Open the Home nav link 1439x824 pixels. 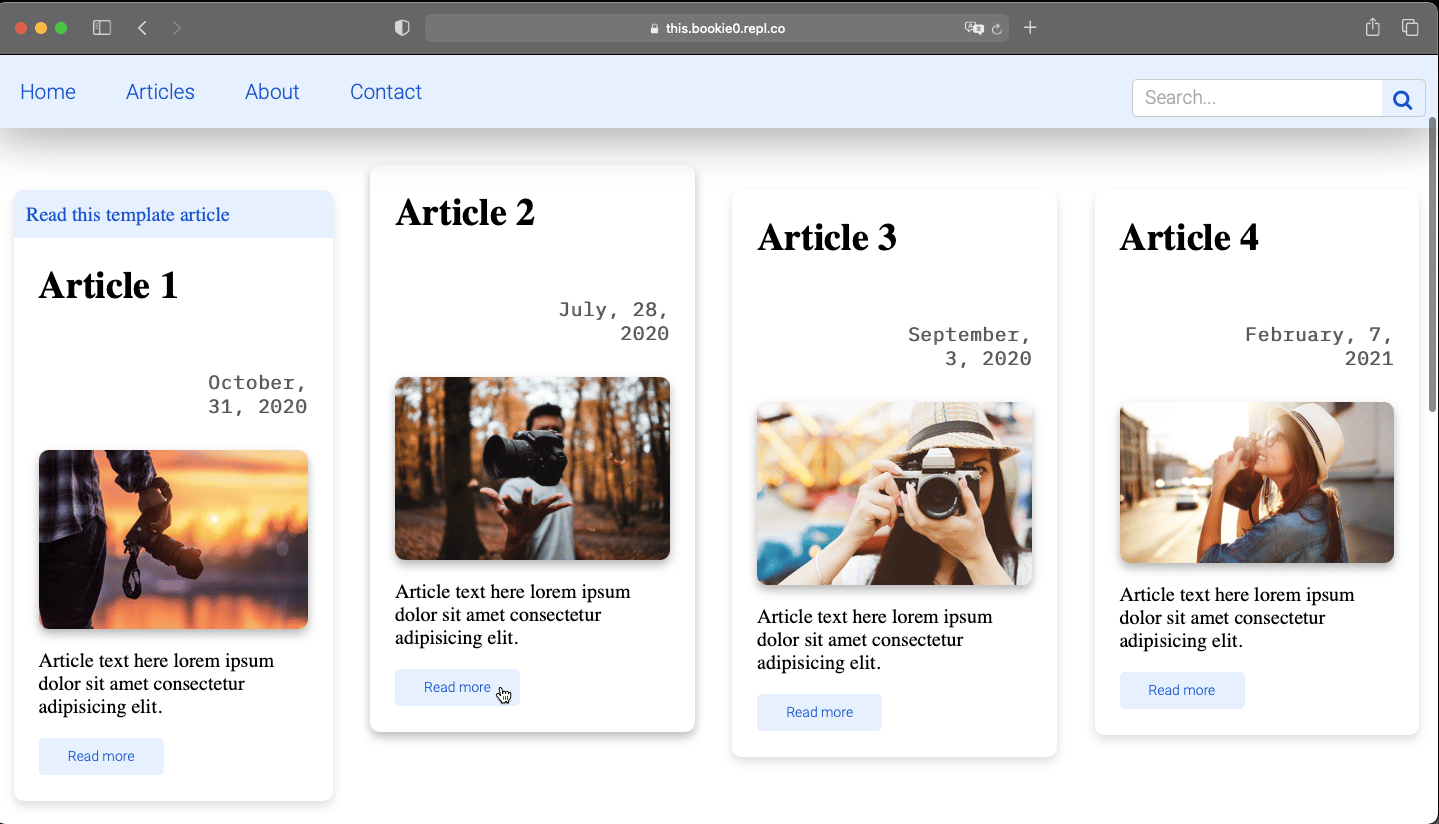48,92
